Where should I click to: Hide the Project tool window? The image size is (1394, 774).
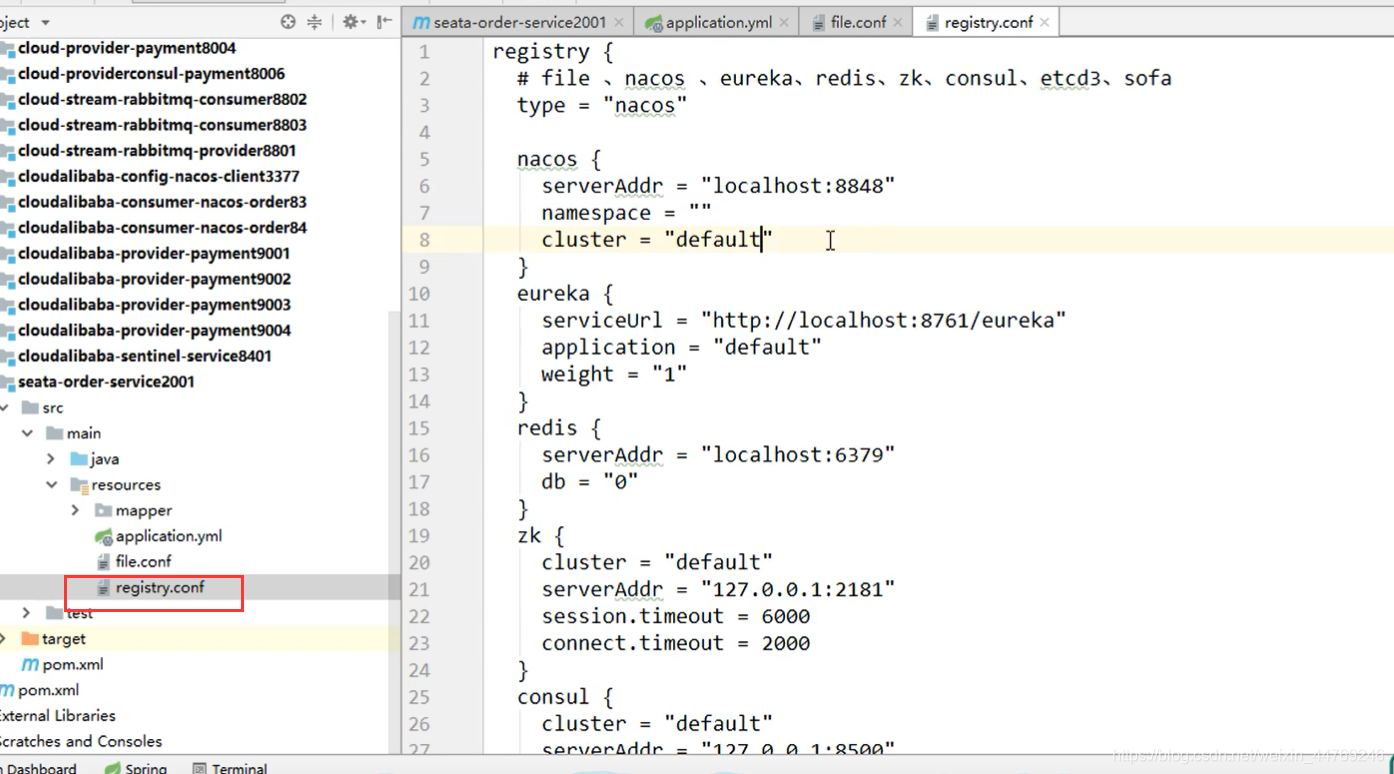[x=384, y=22]
